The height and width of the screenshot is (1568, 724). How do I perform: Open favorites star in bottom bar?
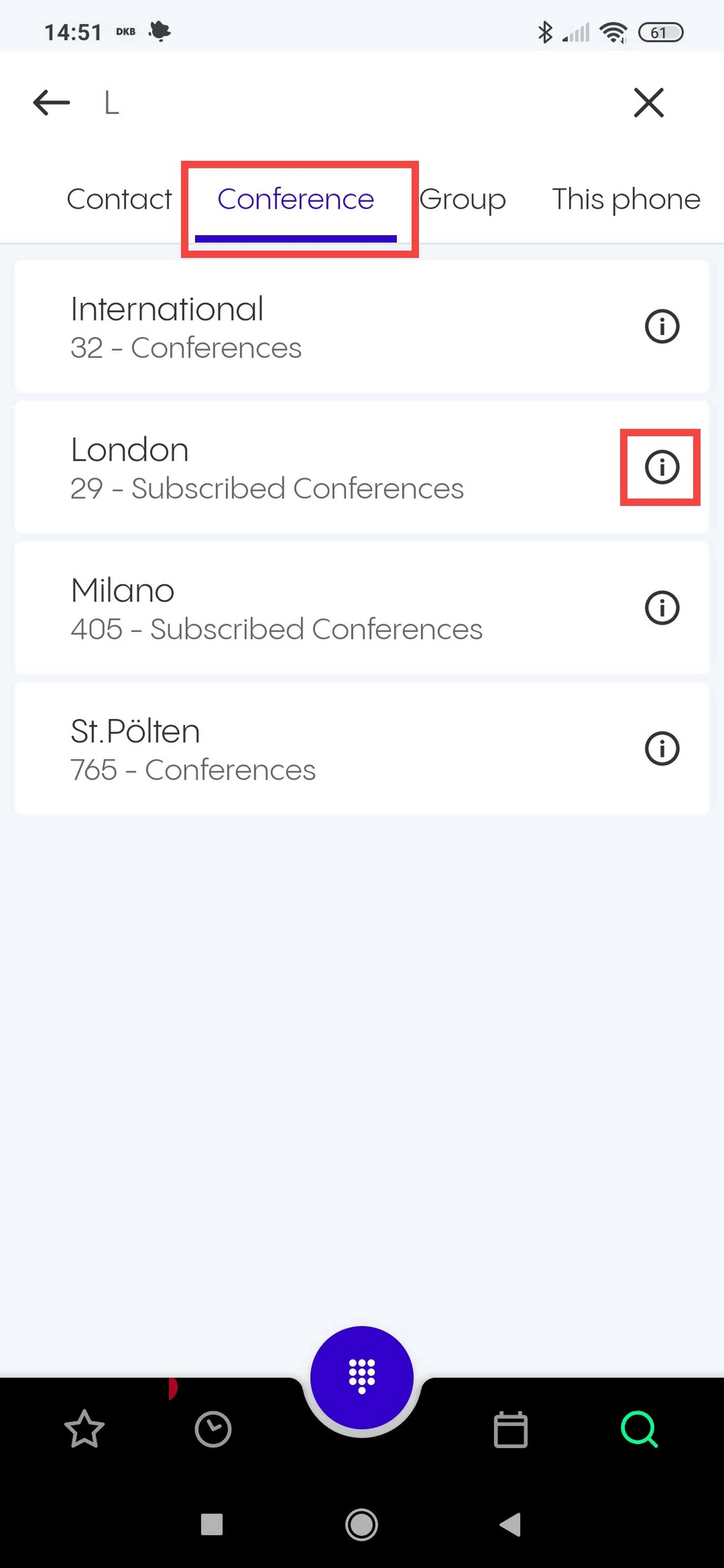click(x=84, y=1429)
